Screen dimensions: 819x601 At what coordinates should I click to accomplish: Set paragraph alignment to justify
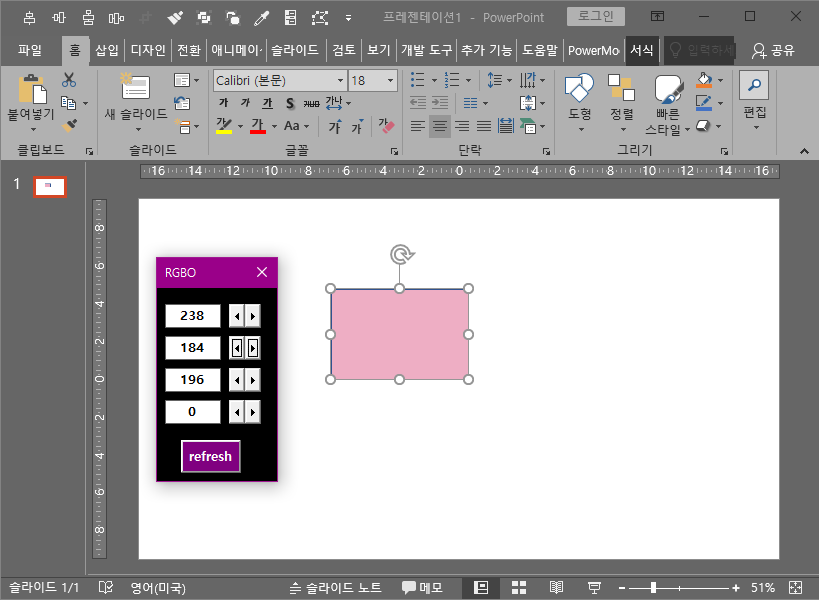484,126
